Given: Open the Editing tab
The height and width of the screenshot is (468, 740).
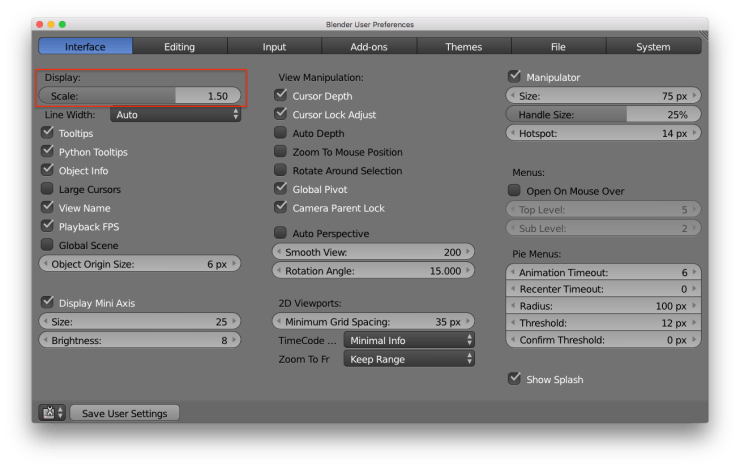Looking at the screenshot, I should pos(179,47).
